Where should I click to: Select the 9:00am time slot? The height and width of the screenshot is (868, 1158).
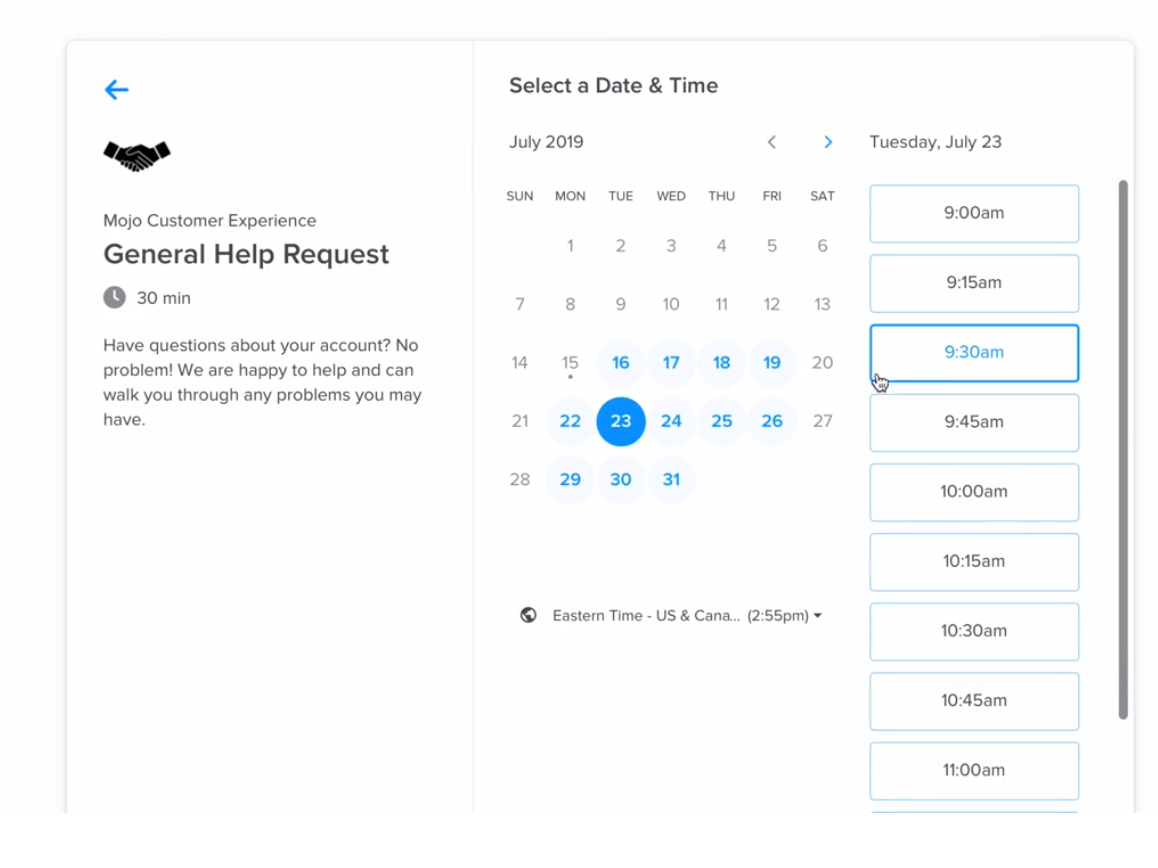pos(973,213)
